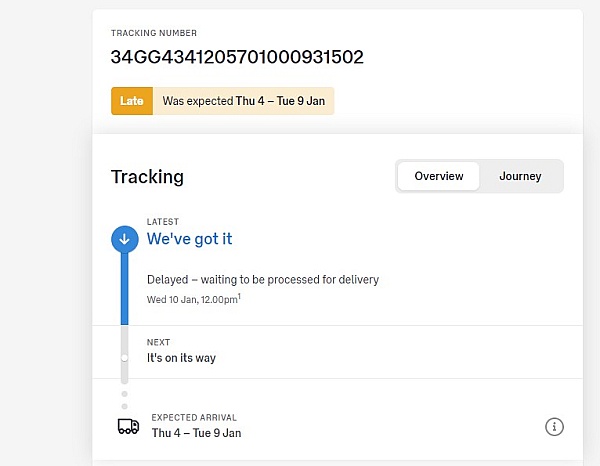
Task: Click the delivery truck icon
Action: coord(128,426)
